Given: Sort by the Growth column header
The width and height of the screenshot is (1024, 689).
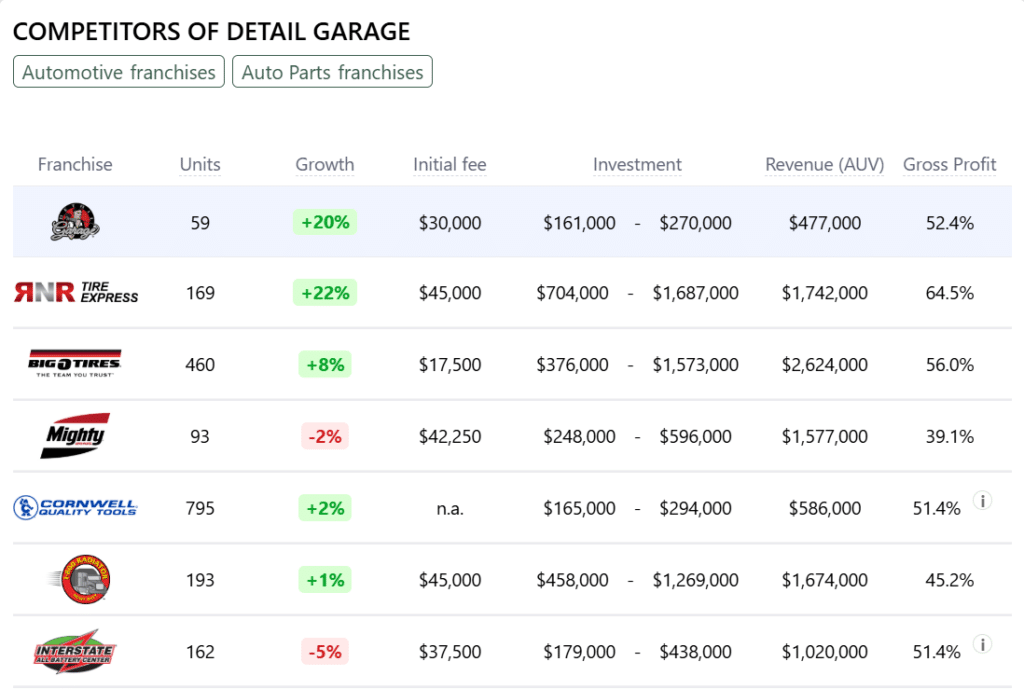Looking at the screenshot, I should [325, 165].
